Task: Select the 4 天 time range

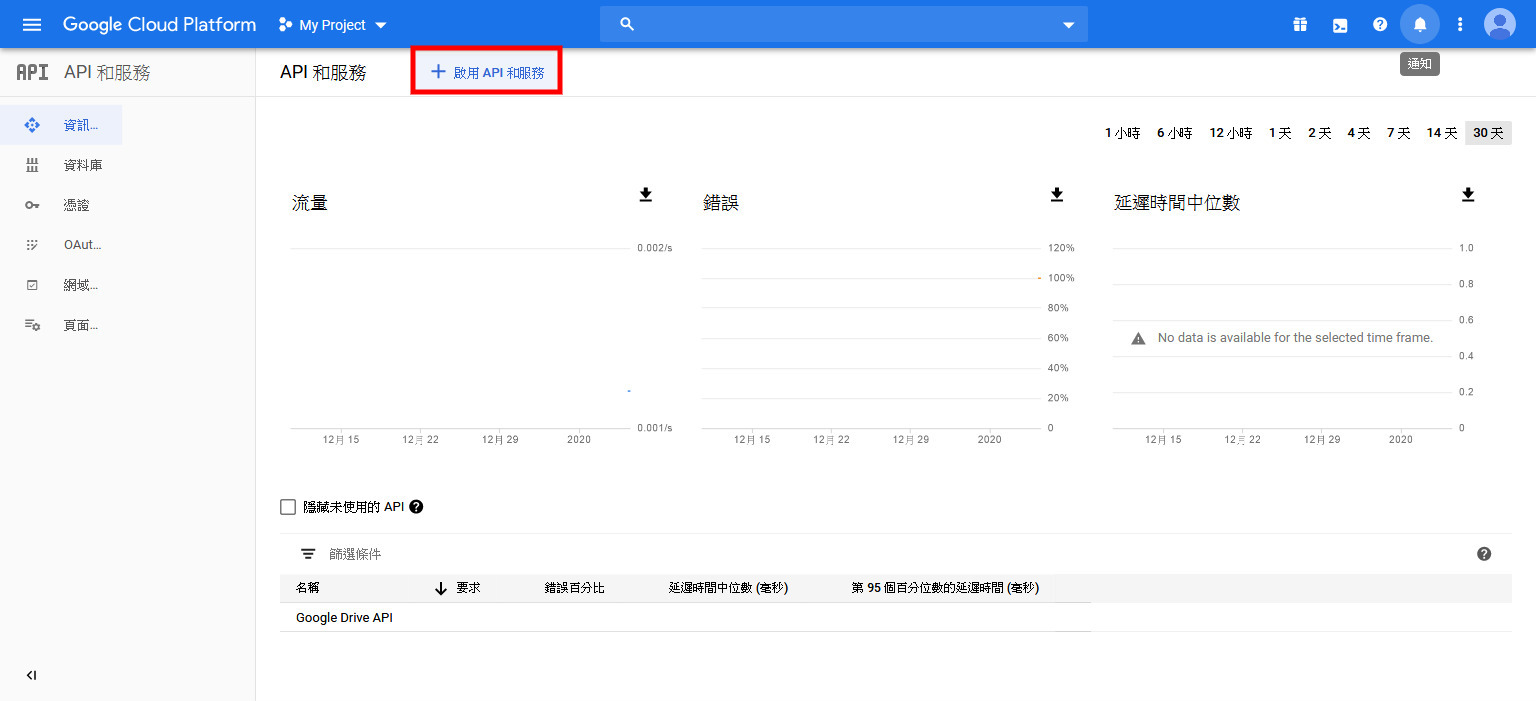Action: click(x=1358, y=133)
